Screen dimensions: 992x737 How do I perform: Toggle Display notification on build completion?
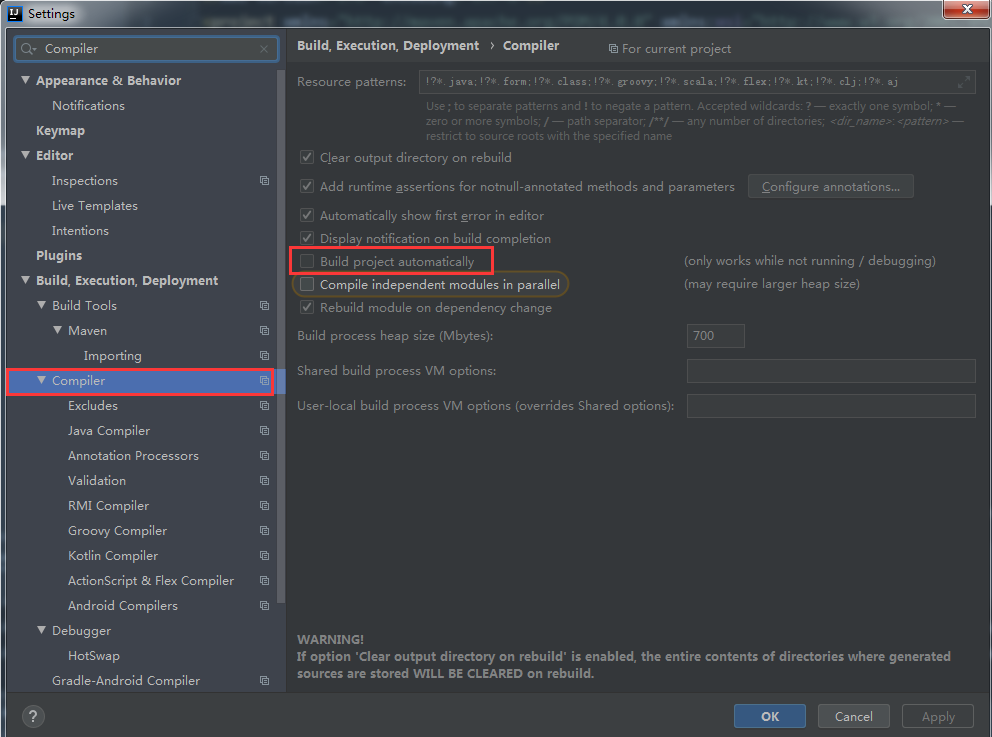coord(307,238)
